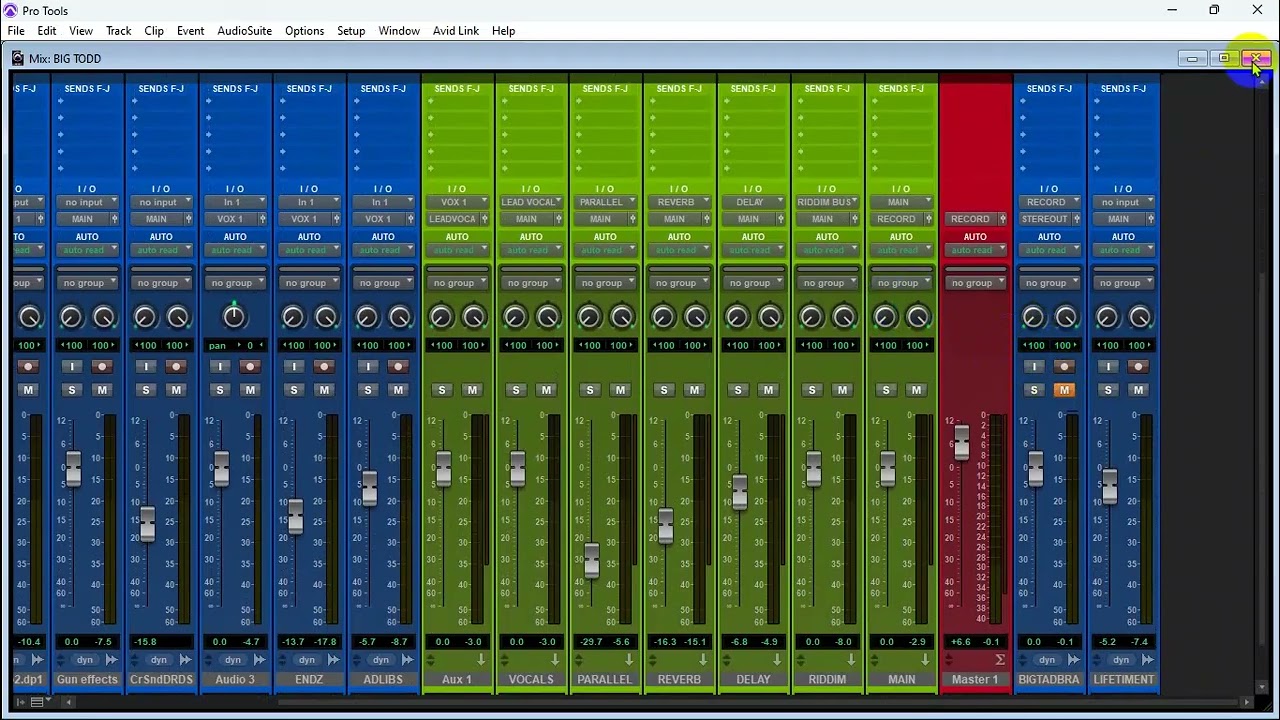Click the ADLIBS track name button
This screenshot has width=1280, height=720.
383,680
